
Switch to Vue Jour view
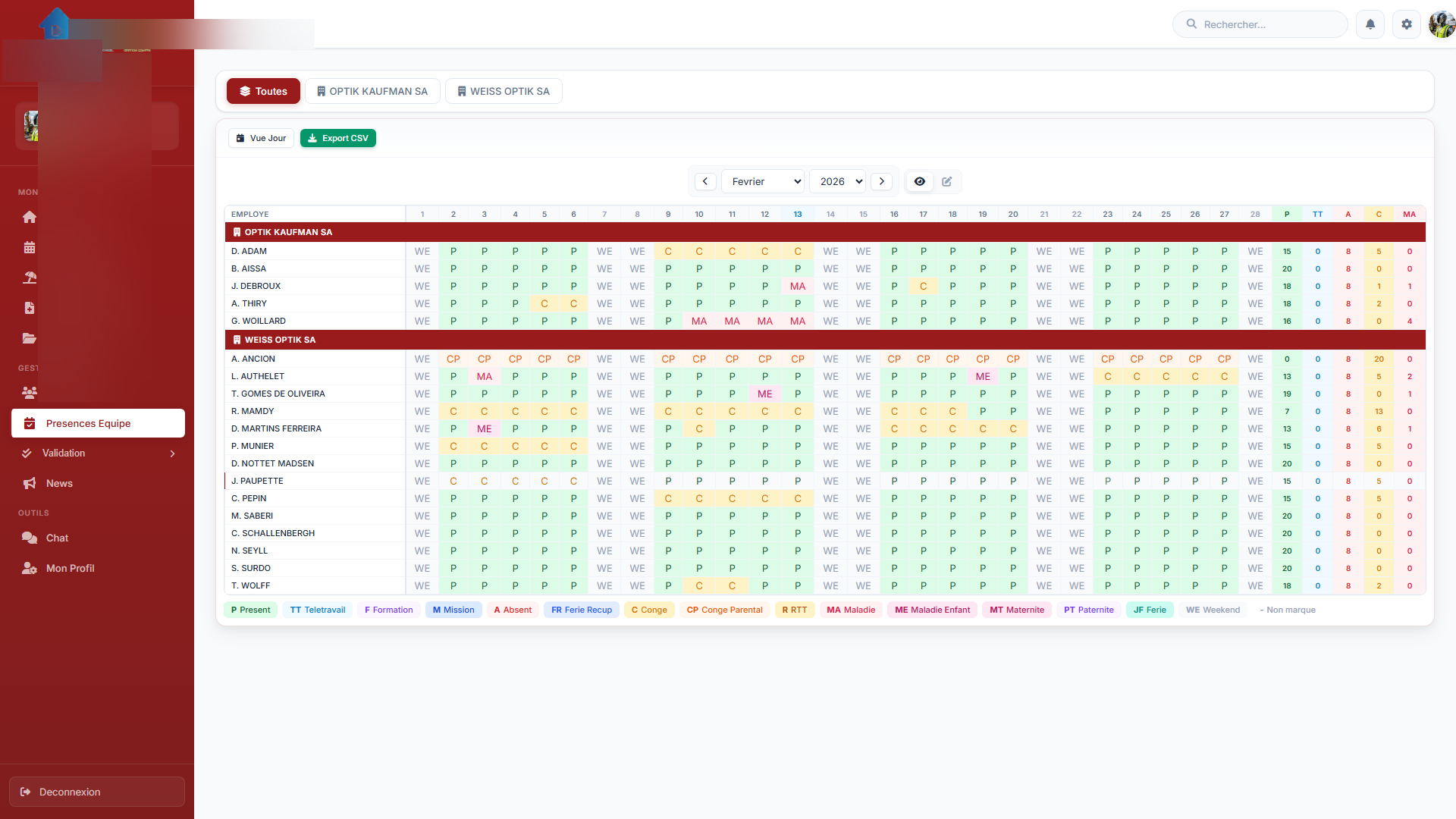261,138
